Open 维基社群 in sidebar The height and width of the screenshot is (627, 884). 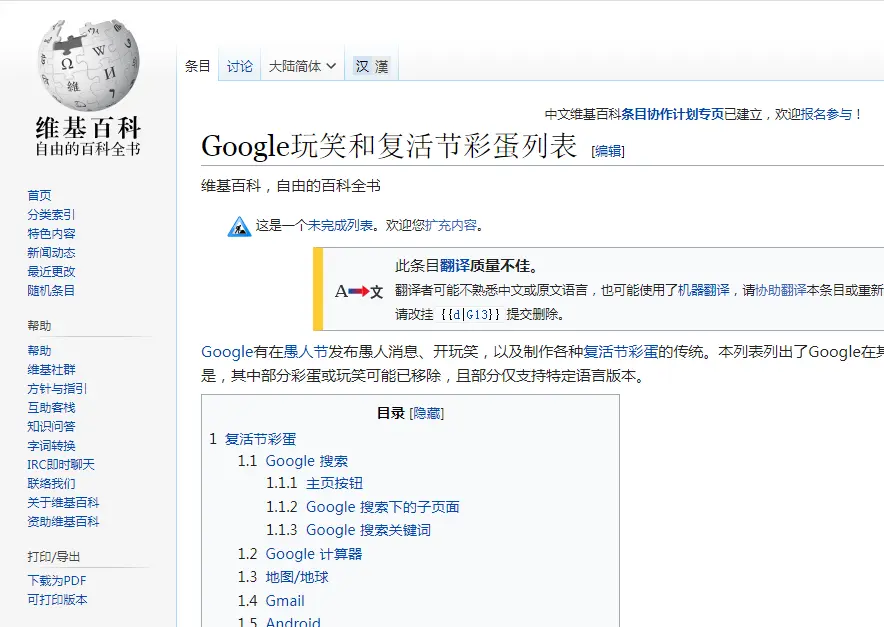click(51, 370)
